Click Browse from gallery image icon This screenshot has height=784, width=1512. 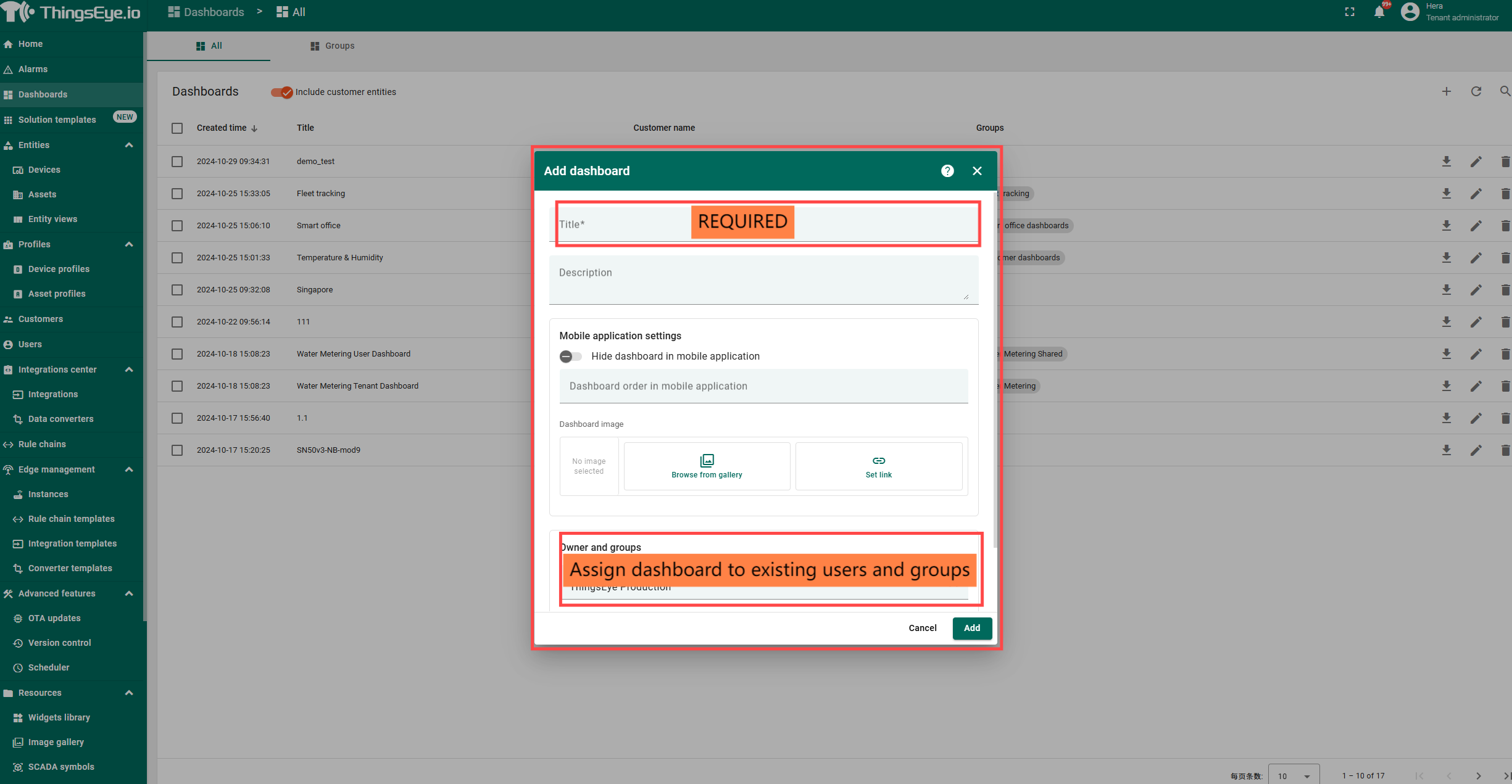(x=707, y=461)
